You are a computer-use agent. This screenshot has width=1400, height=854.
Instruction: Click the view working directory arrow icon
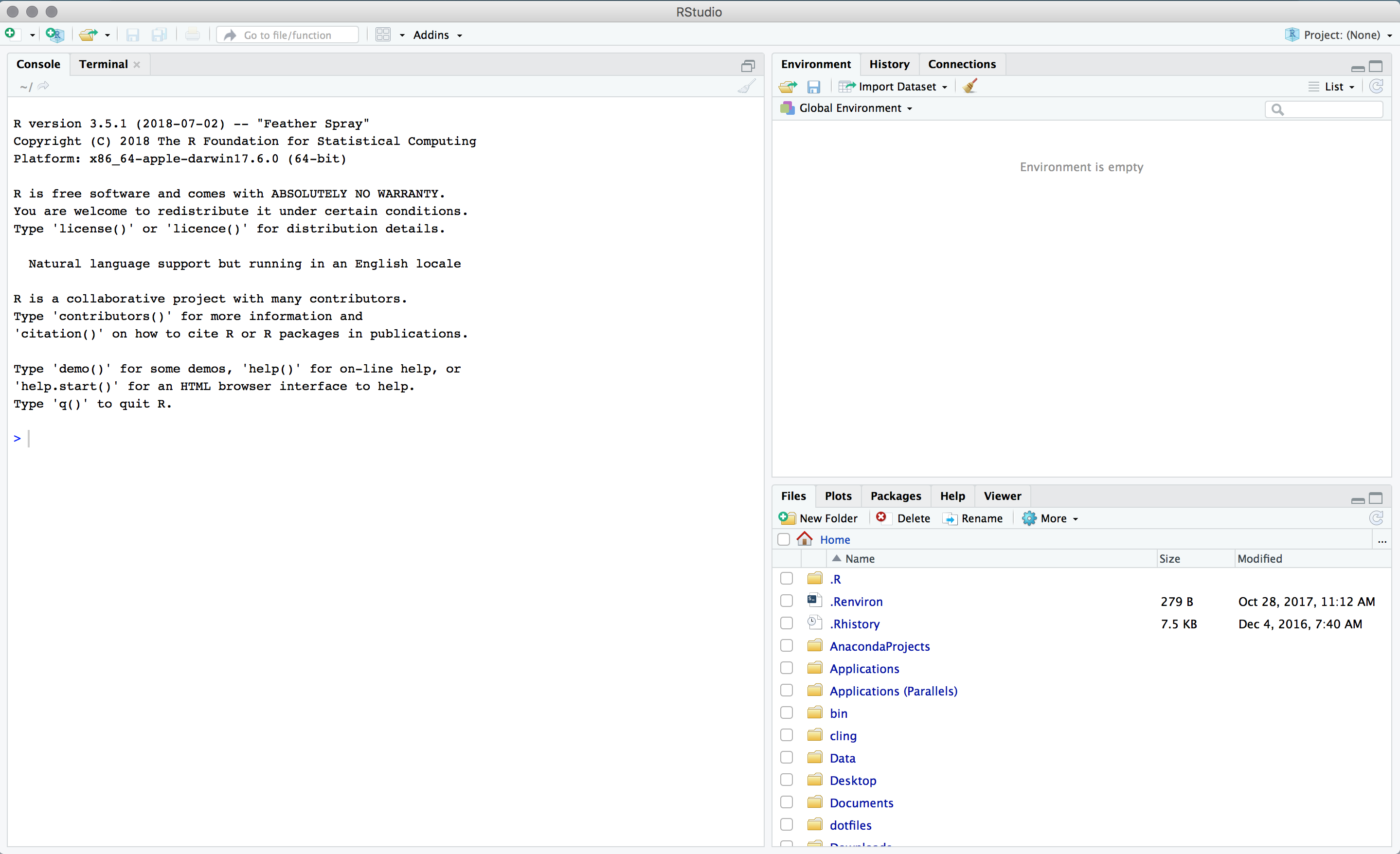tap(43, 87)
